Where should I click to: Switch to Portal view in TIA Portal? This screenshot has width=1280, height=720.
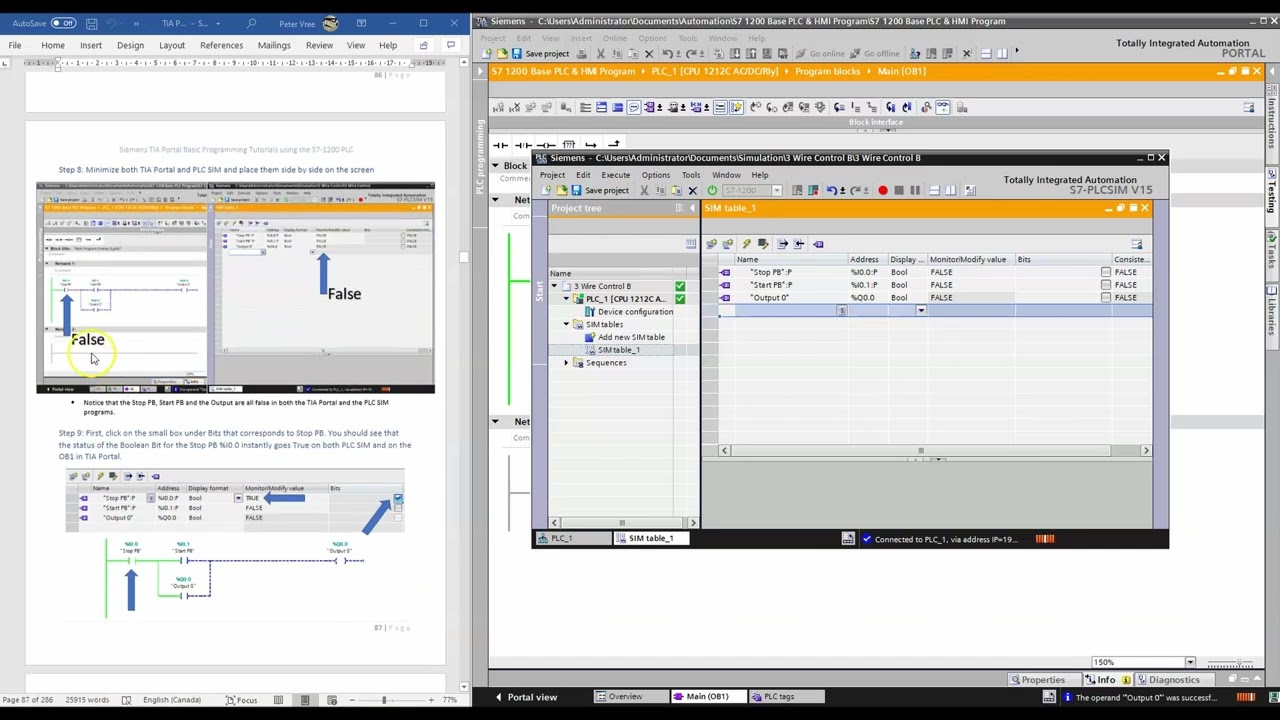pyautogui.click(x=526, y=697)
